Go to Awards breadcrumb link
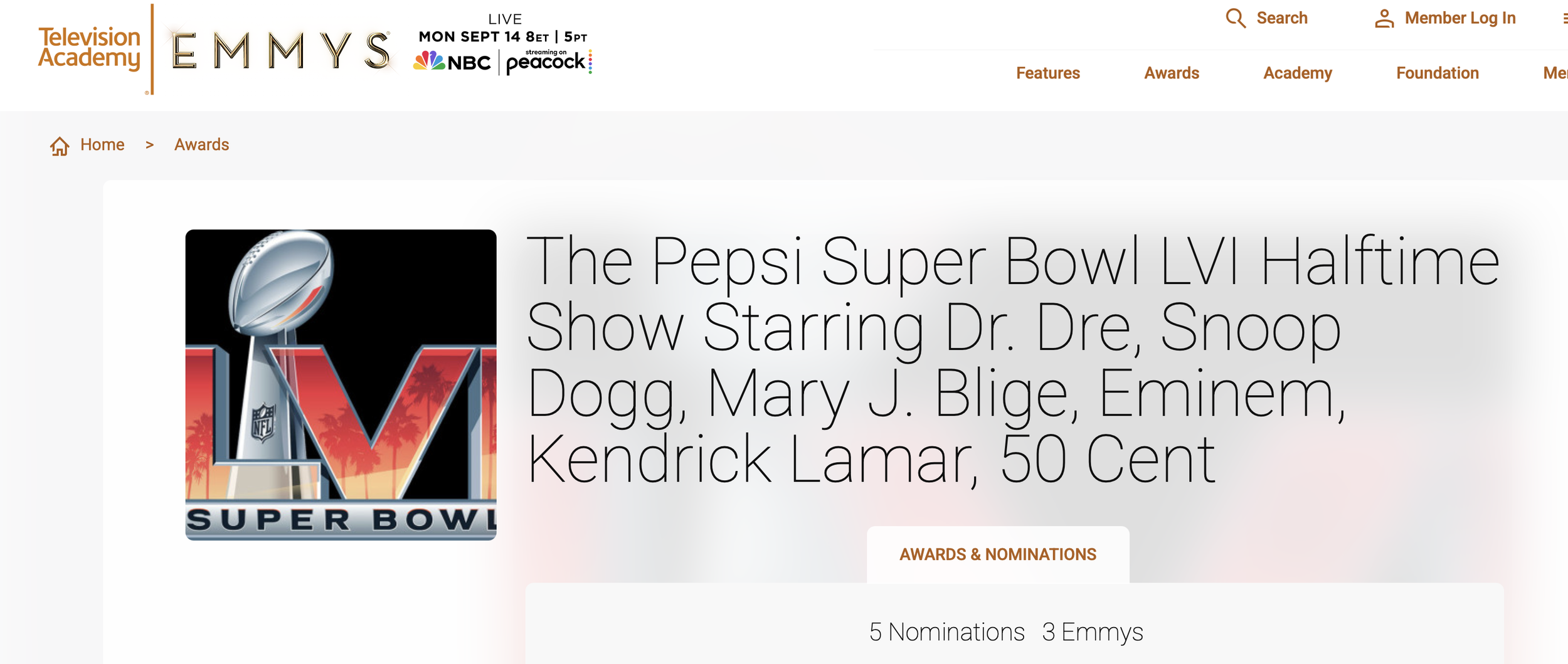1568x664 pixels. (201, 145)
